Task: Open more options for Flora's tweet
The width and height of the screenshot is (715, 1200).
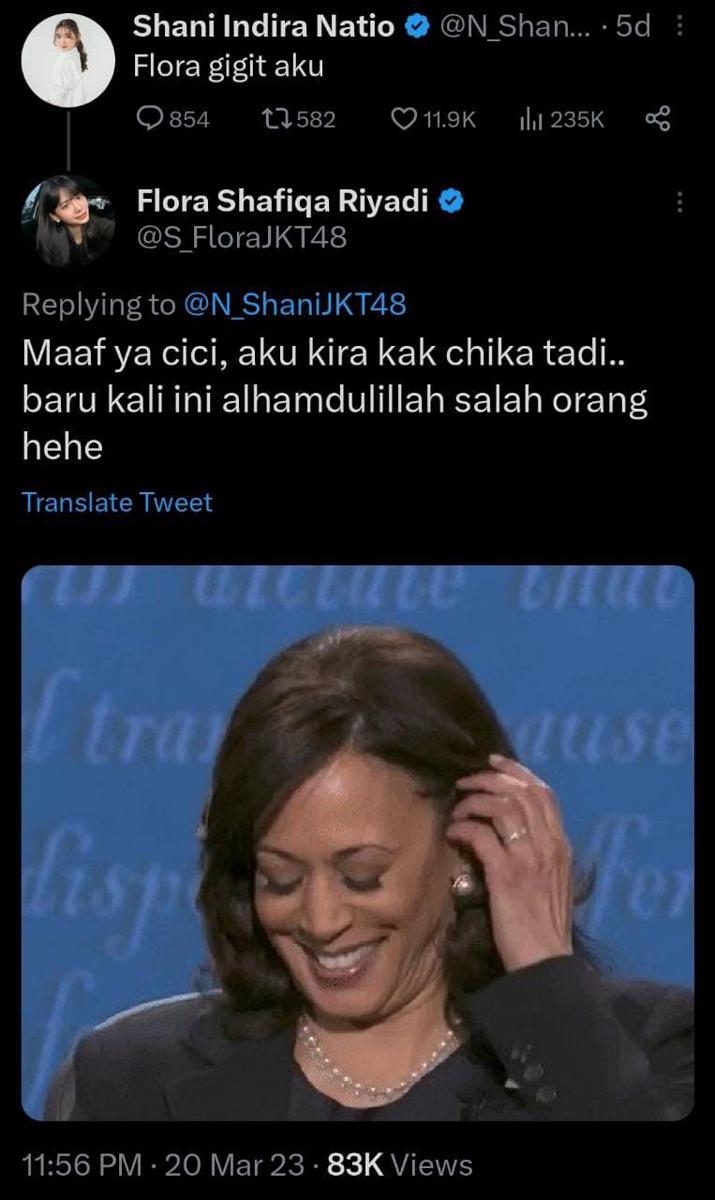Action: pyautogui.click(x=680, y=203)
